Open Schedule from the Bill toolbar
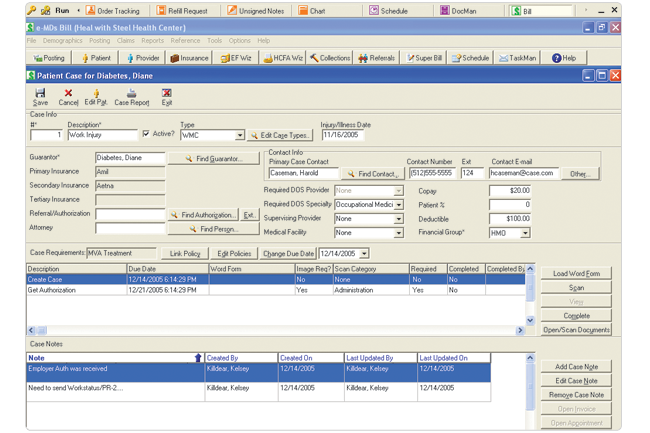Viewport: 650px width, 433px height. [x=470, y=58]
